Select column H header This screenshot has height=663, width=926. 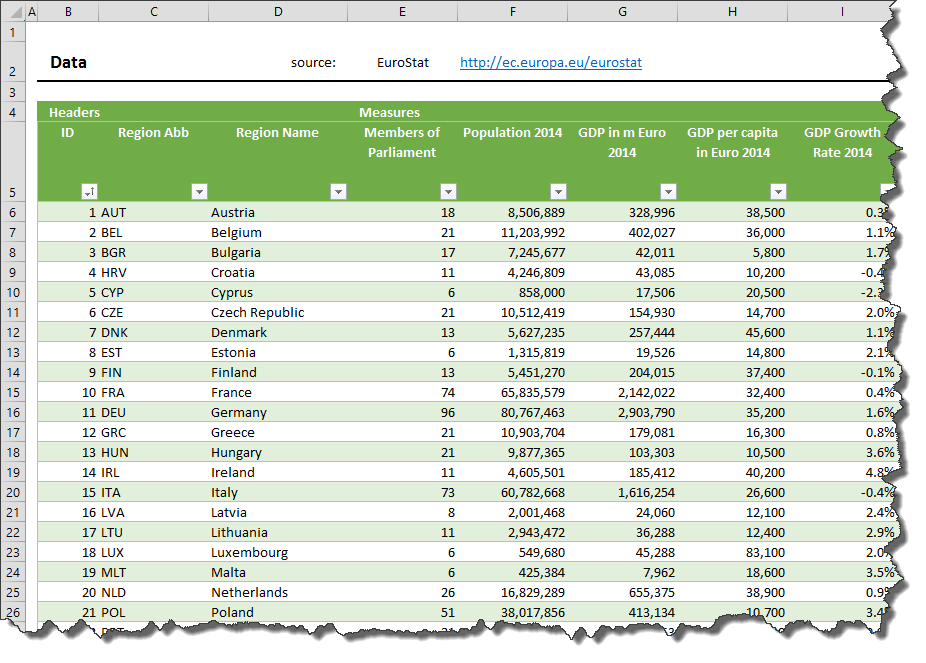732,11
